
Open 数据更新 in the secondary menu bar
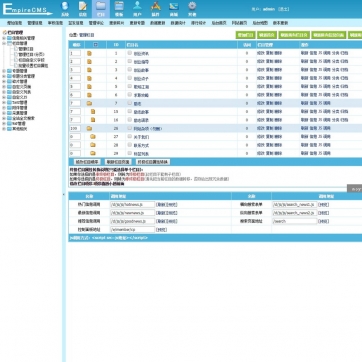tap(157, 23)
